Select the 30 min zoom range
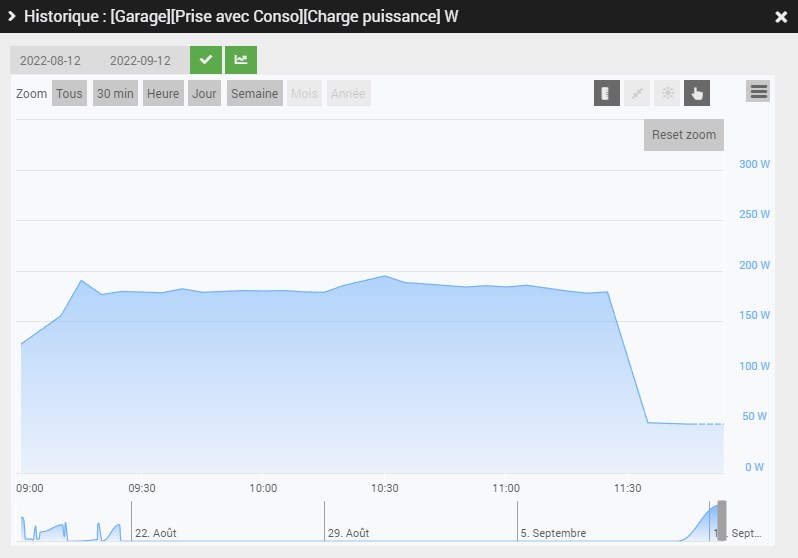The width and height of the screenshot is (798, 558). click(x=115, y=93)
